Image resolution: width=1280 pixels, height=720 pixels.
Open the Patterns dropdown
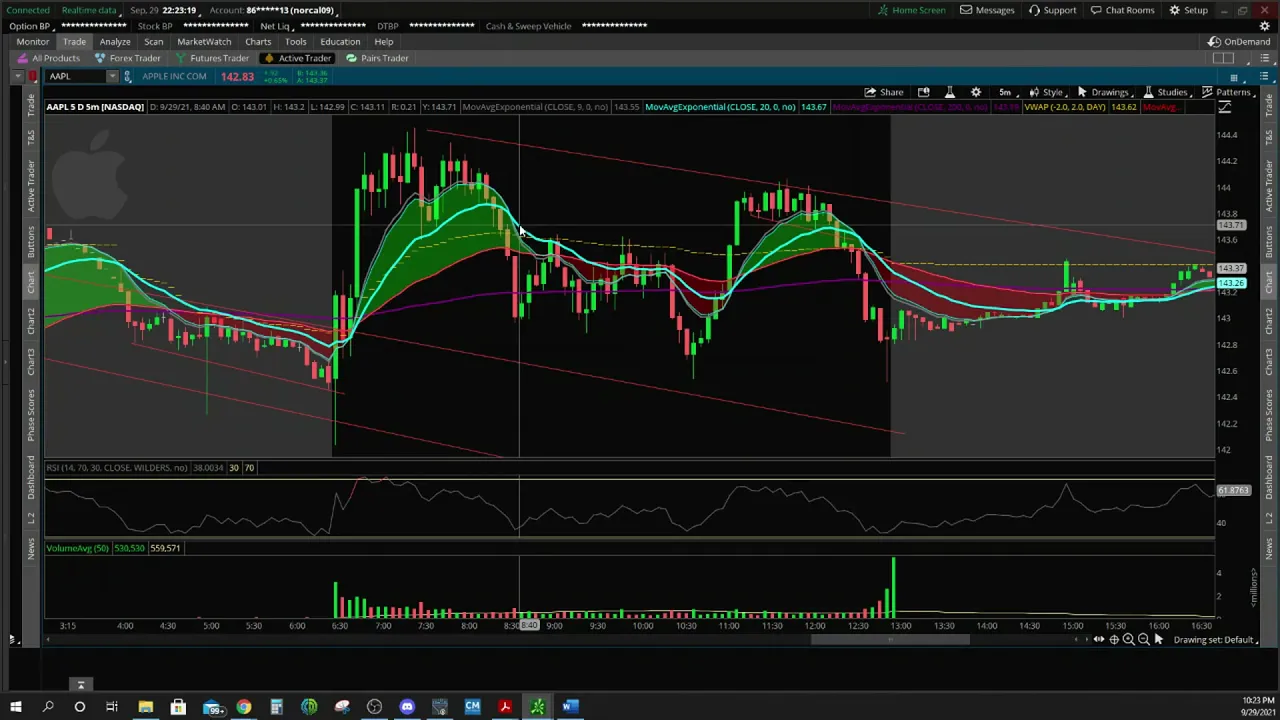pyautogui.click(x=1227, y=92)
